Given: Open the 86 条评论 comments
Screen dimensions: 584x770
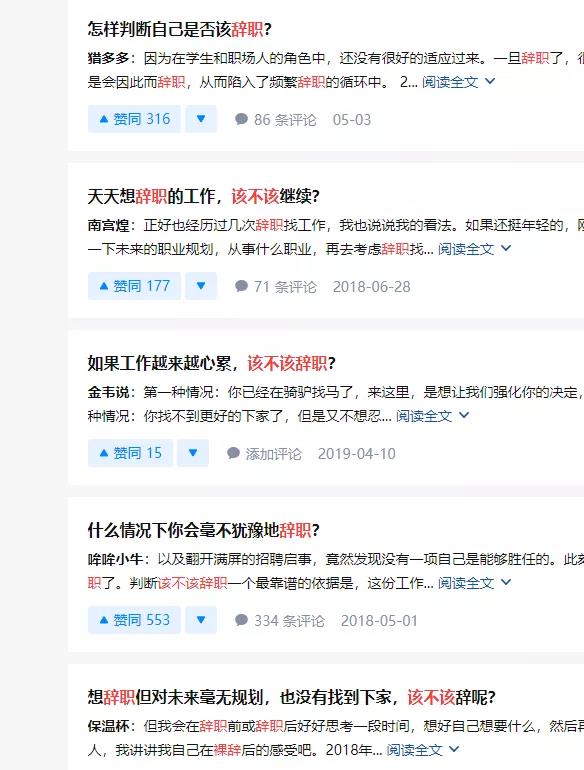Looking at the screenshot, I should coord(276,120).
